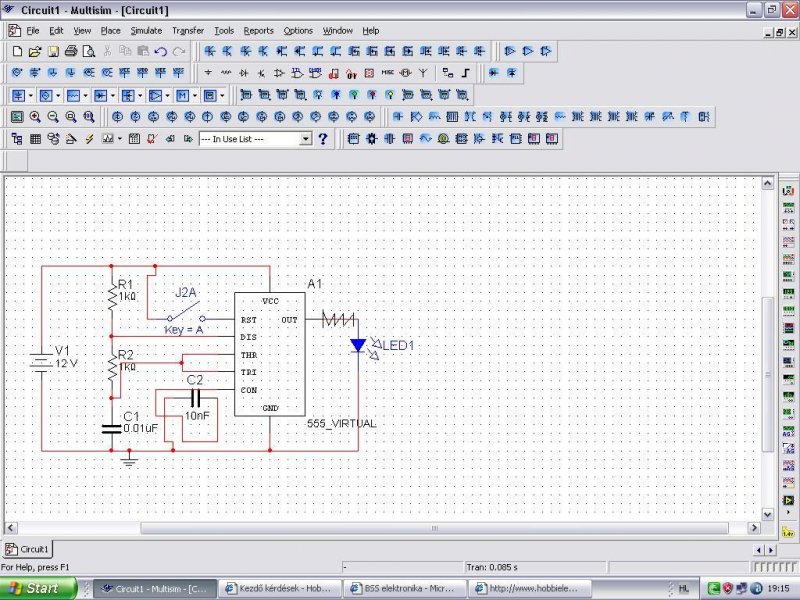The width and height of the screenshot is (800, 600).
Task: Expand miscellaneous M family dropdown arrow
Action: click(194, 95)
